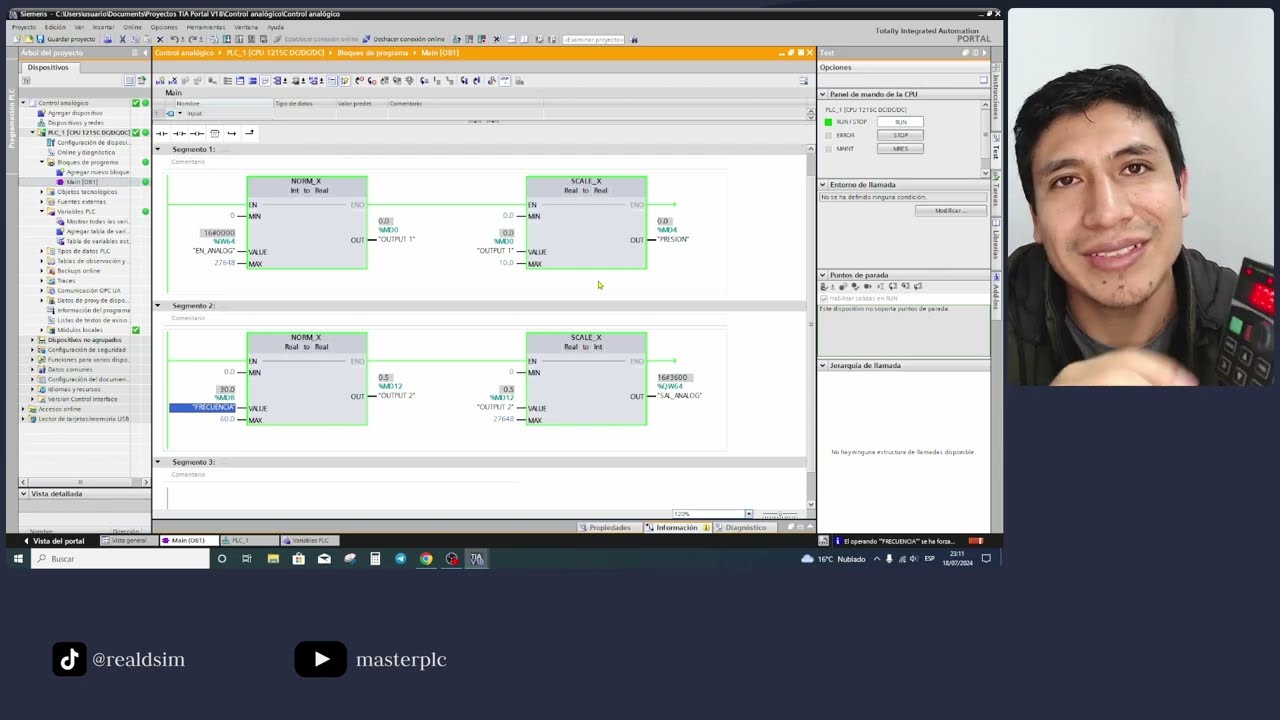1280x720 pixels.
Task: Open the Proyecto menu
Action: (24, 27)
